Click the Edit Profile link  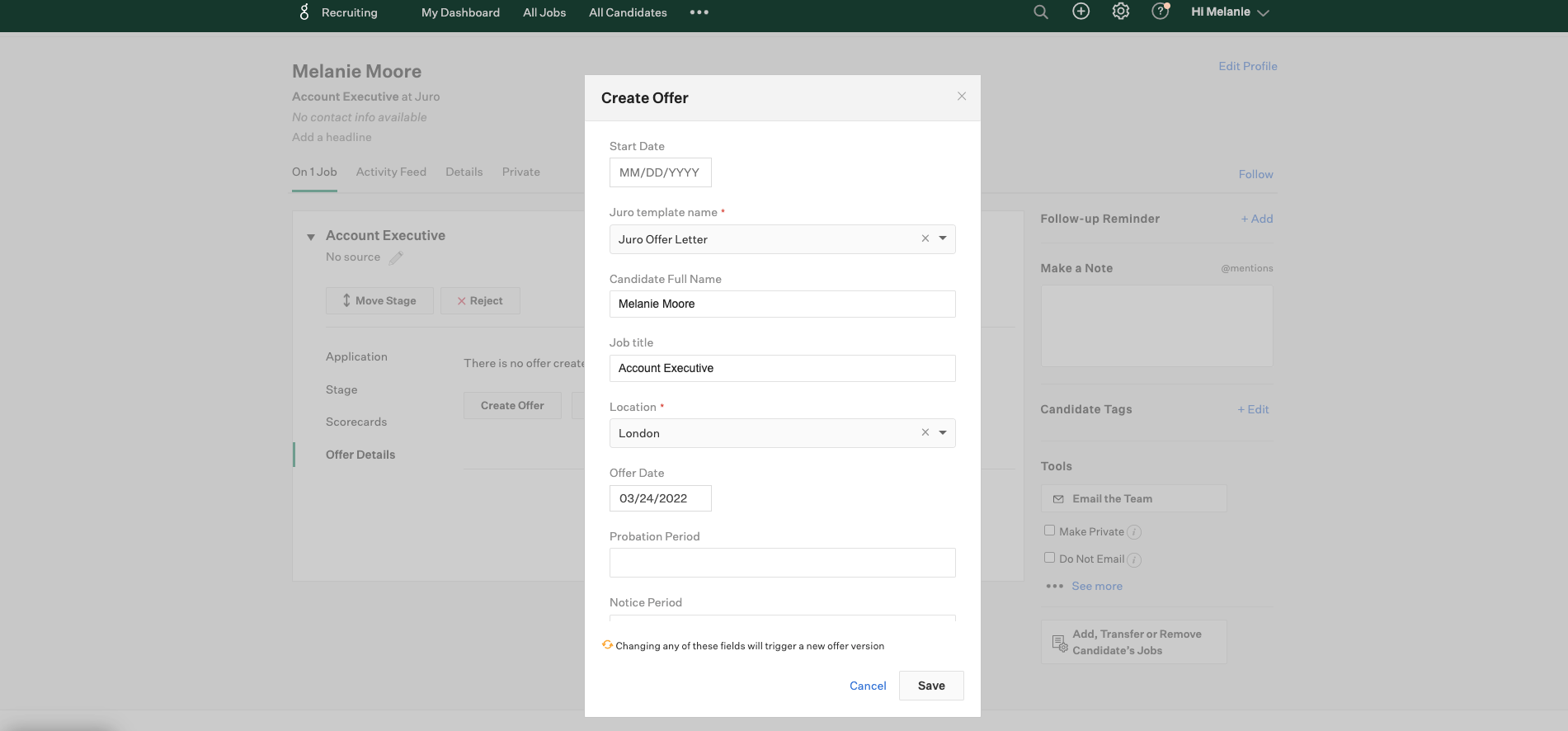tap(1248, 66)
